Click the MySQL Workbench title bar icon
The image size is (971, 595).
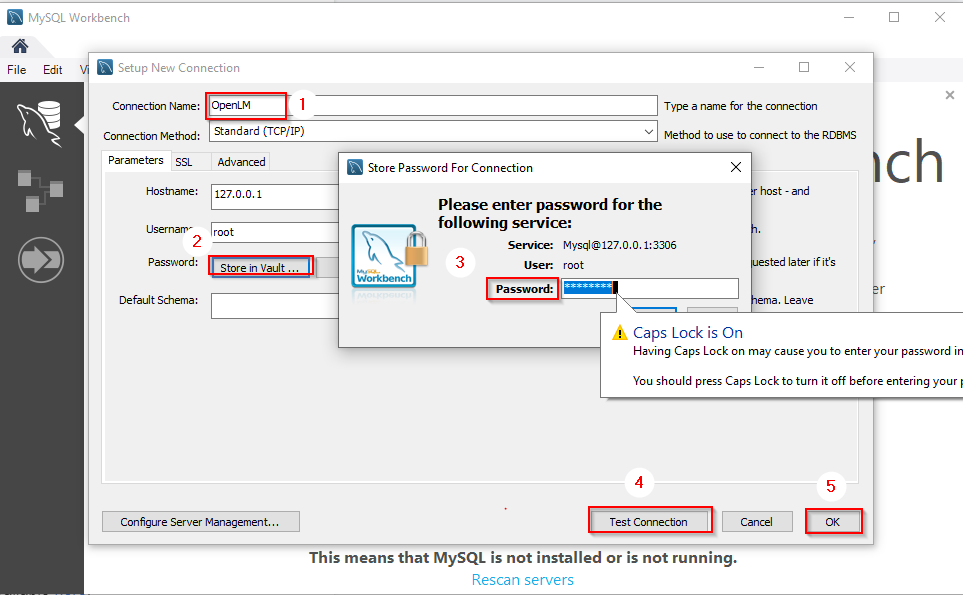(x=15, y=17)
